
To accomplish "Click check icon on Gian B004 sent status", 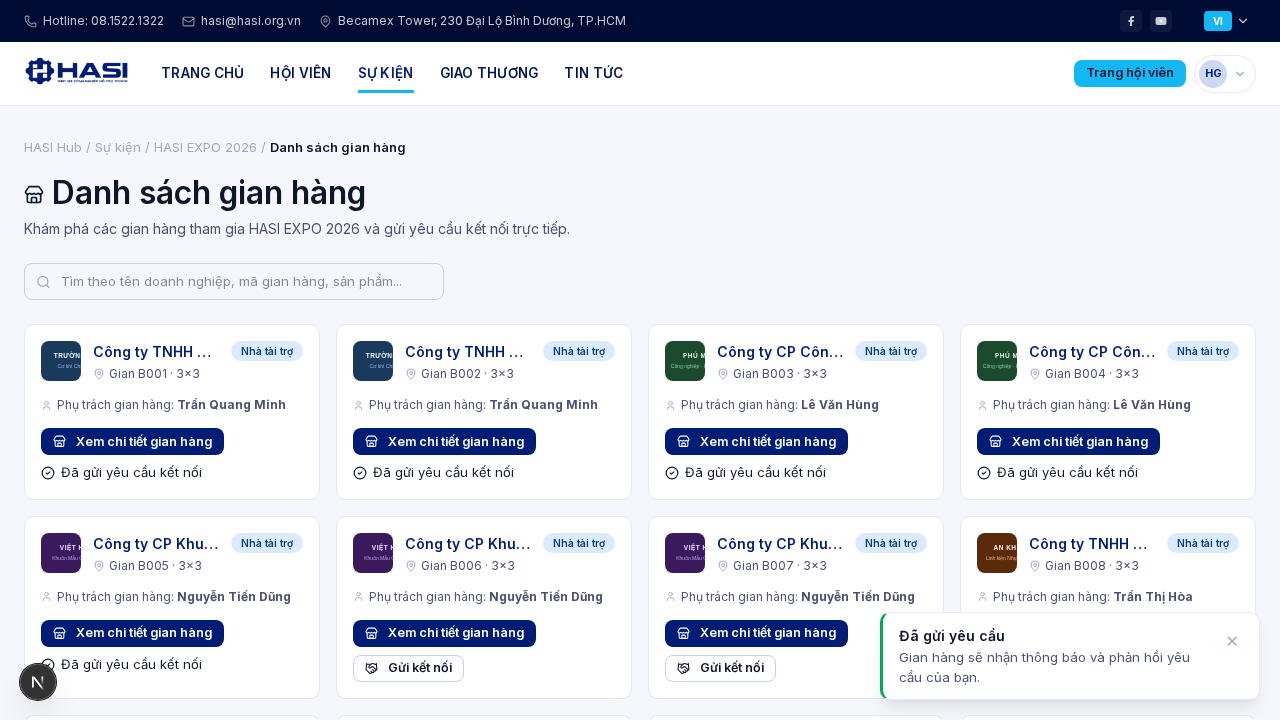I will (x=984, y=473).
